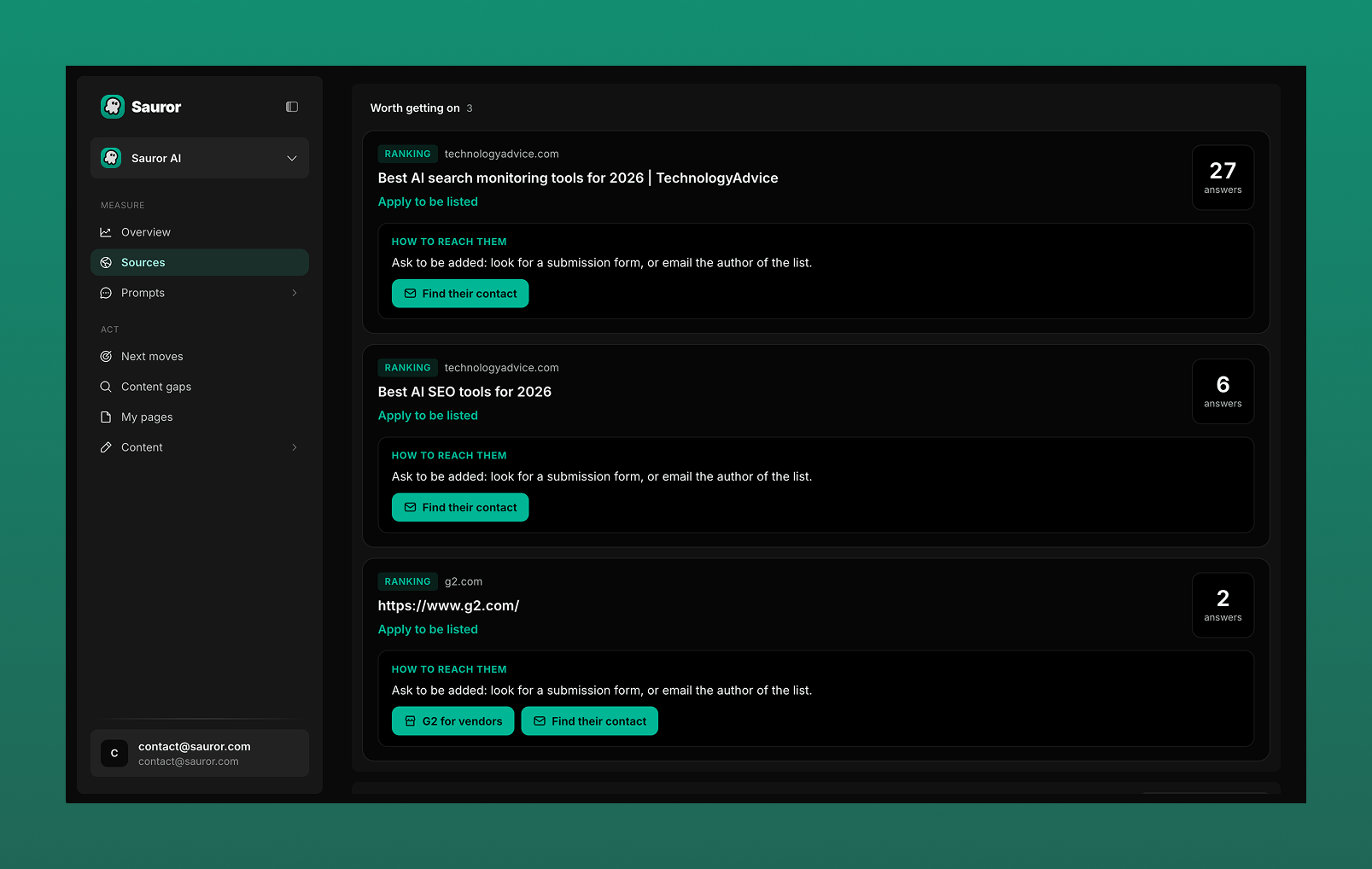
Task: Click the Next moves target icon
Action: pyautogui.click(x=106, y=357)
